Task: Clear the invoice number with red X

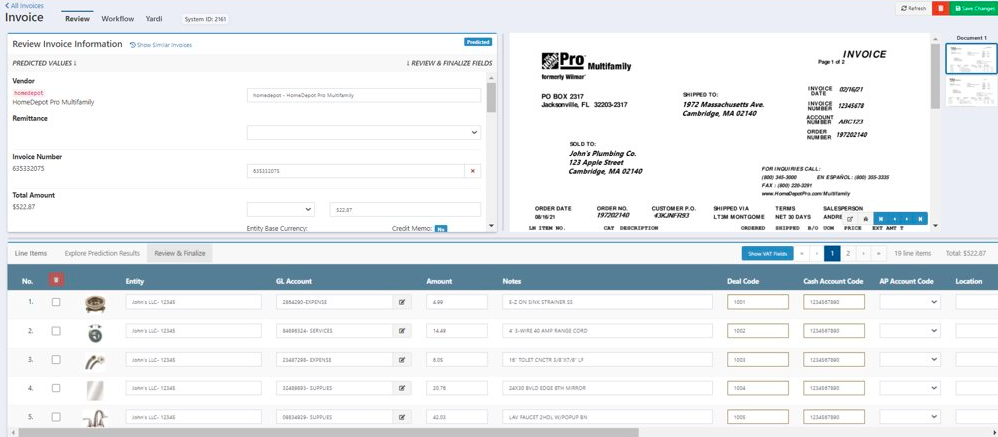Action: pos(473,171)
